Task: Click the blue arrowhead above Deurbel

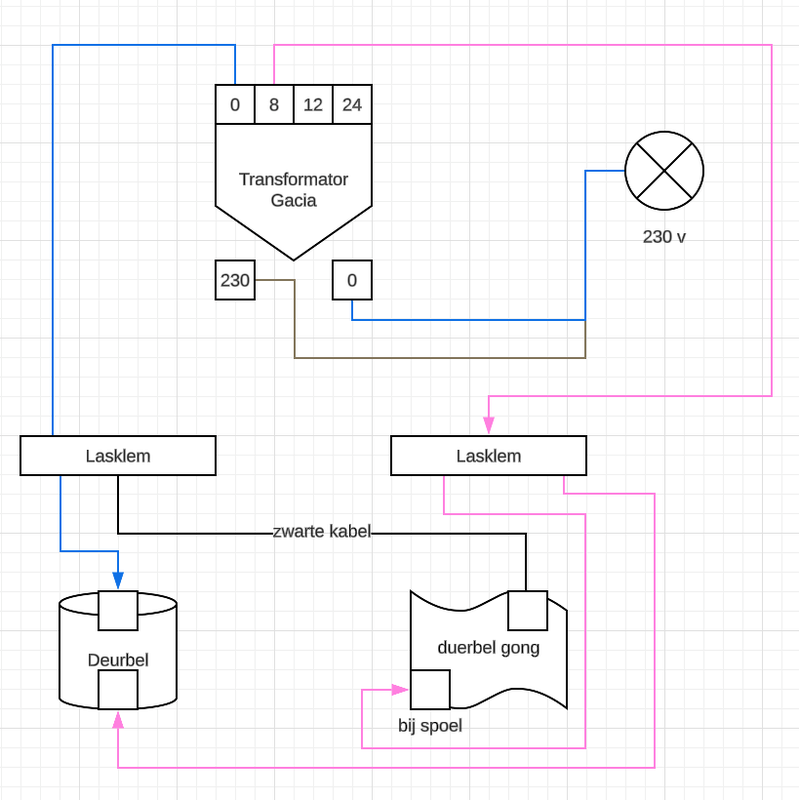Action: click(x=118, y=581)
